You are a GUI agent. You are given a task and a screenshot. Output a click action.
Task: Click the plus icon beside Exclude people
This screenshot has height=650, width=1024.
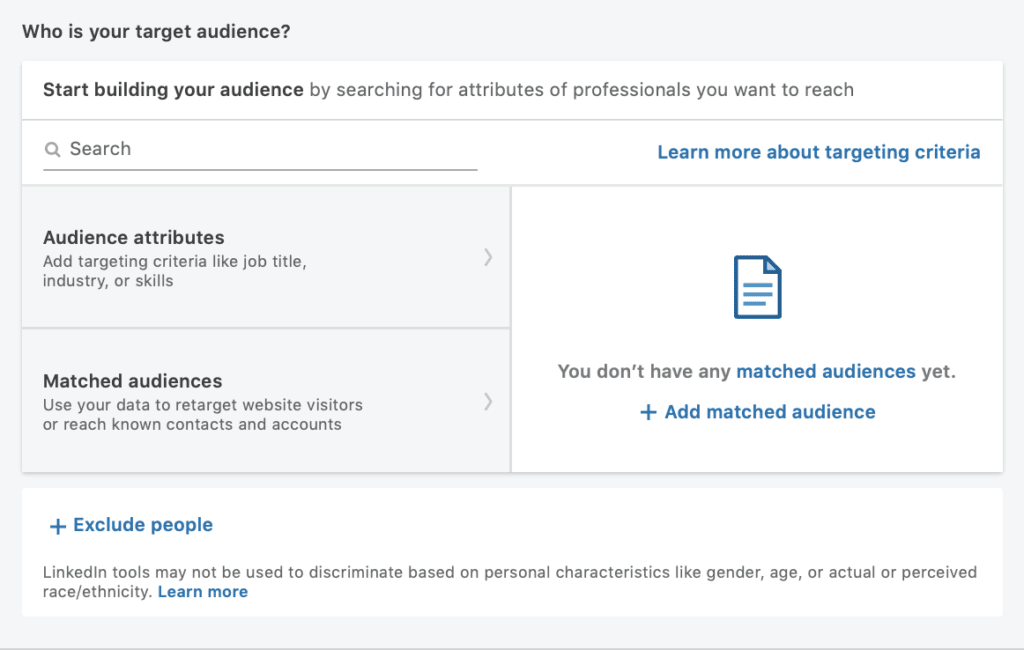(58, 526)
